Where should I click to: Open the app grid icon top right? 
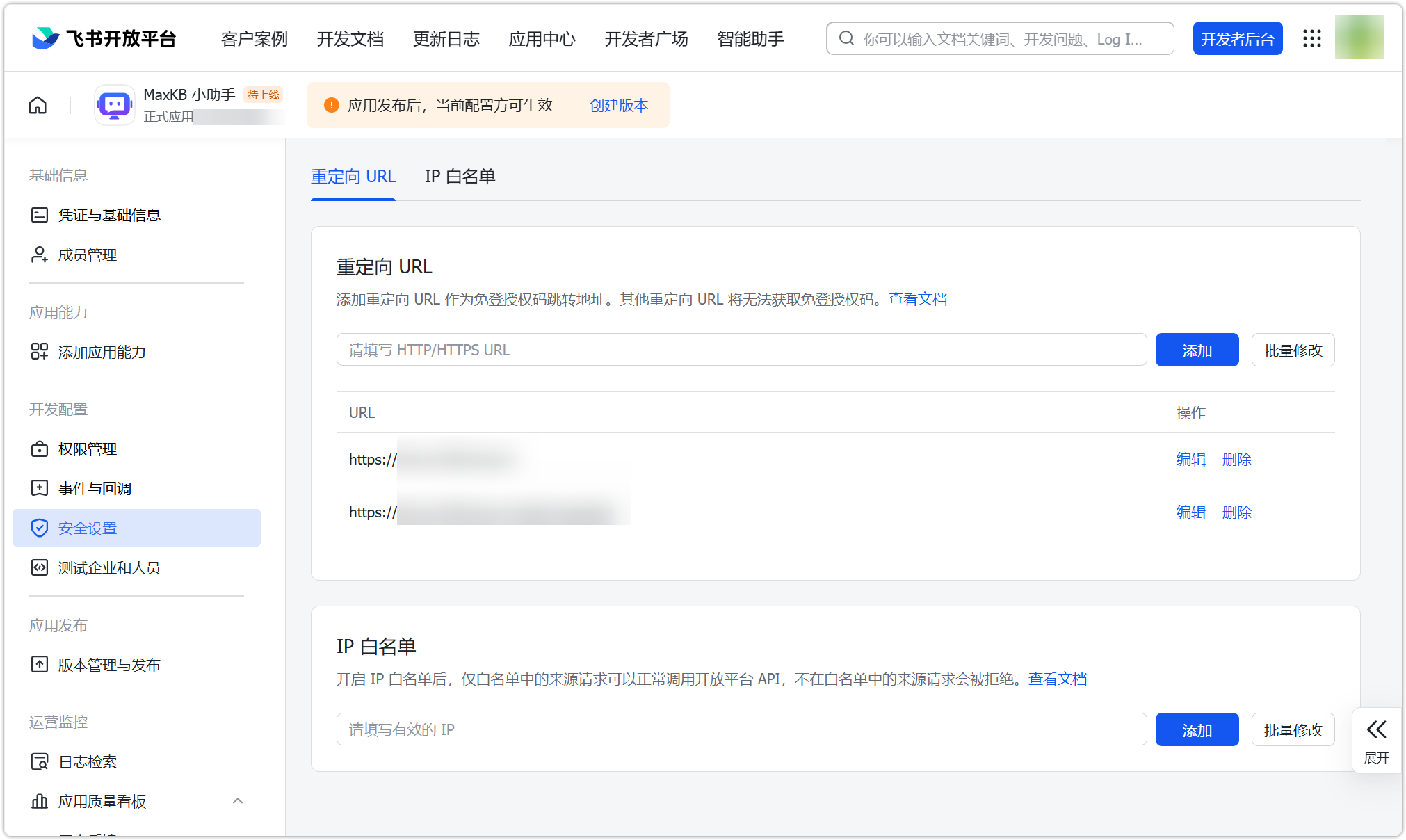pos(1312,38)
